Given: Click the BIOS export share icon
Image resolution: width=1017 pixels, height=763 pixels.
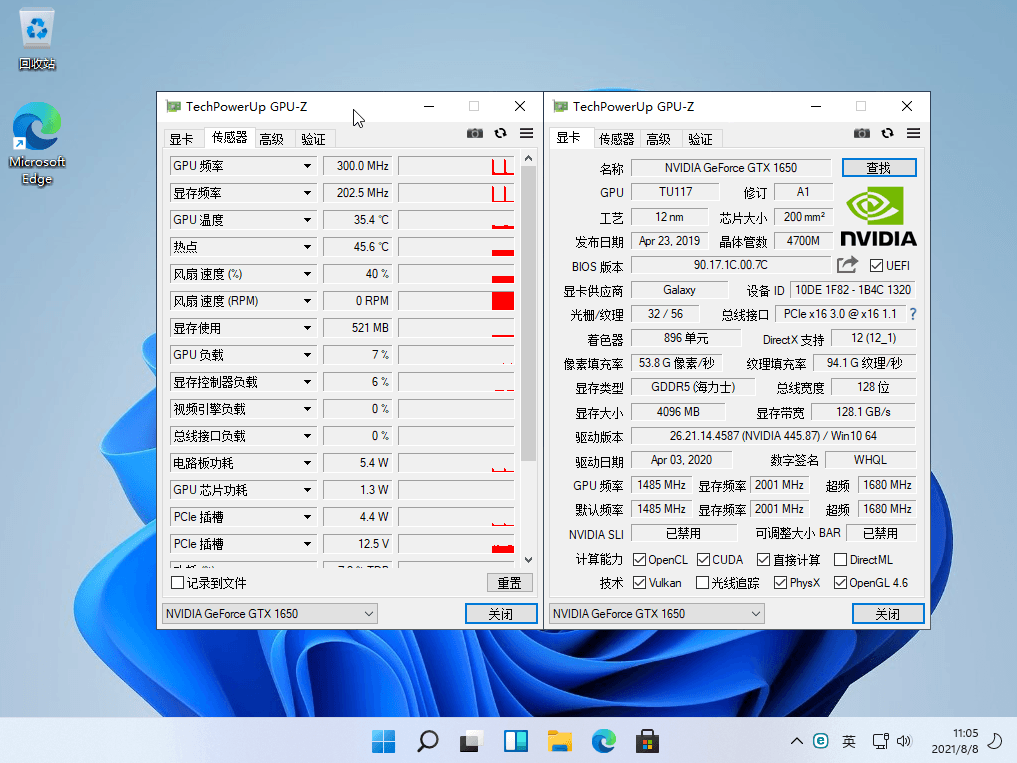Looking at the screenshot, I should (847, 265).
